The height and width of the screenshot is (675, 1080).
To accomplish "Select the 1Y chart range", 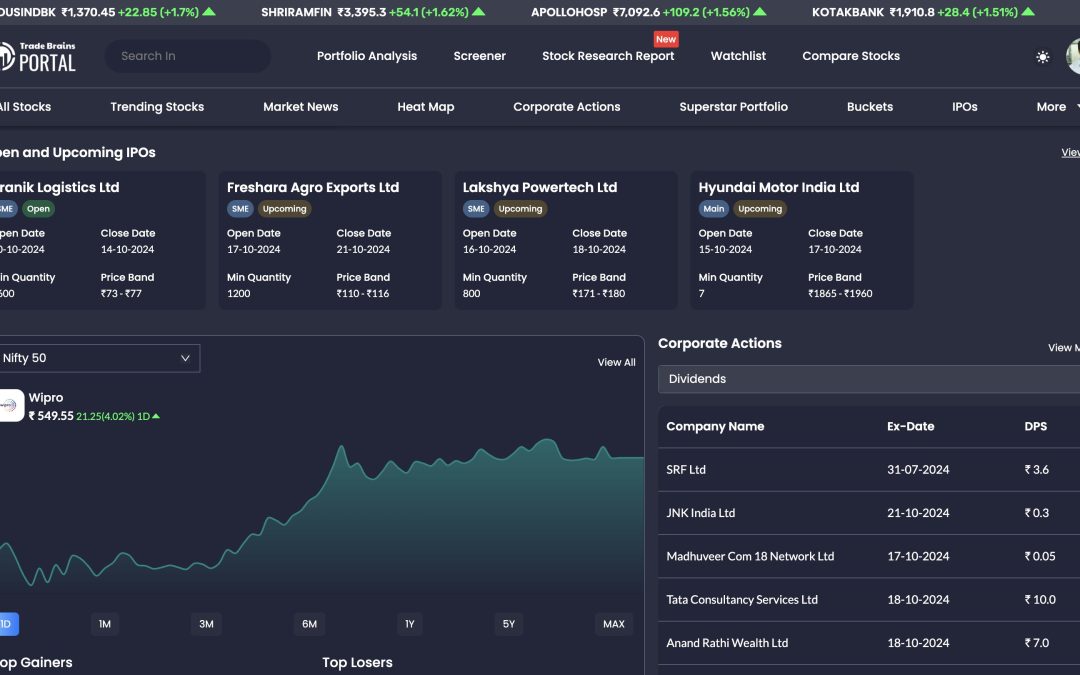I will (410, 624).
